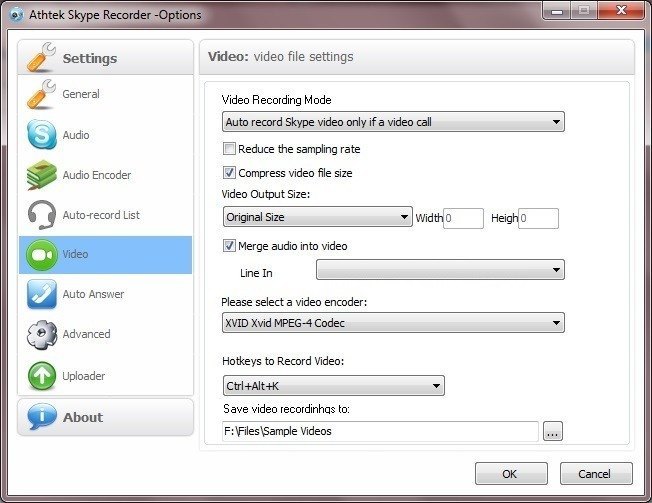Click the Settings panel header
This screenshot has height=503, width=652.
coord(106,58)
